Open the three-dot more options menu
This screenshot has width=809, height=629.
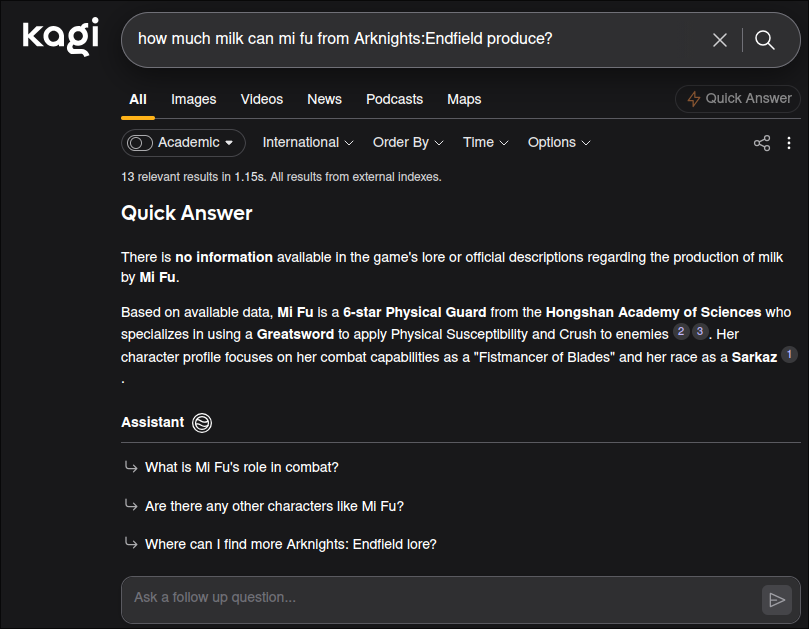pos(789,143)
